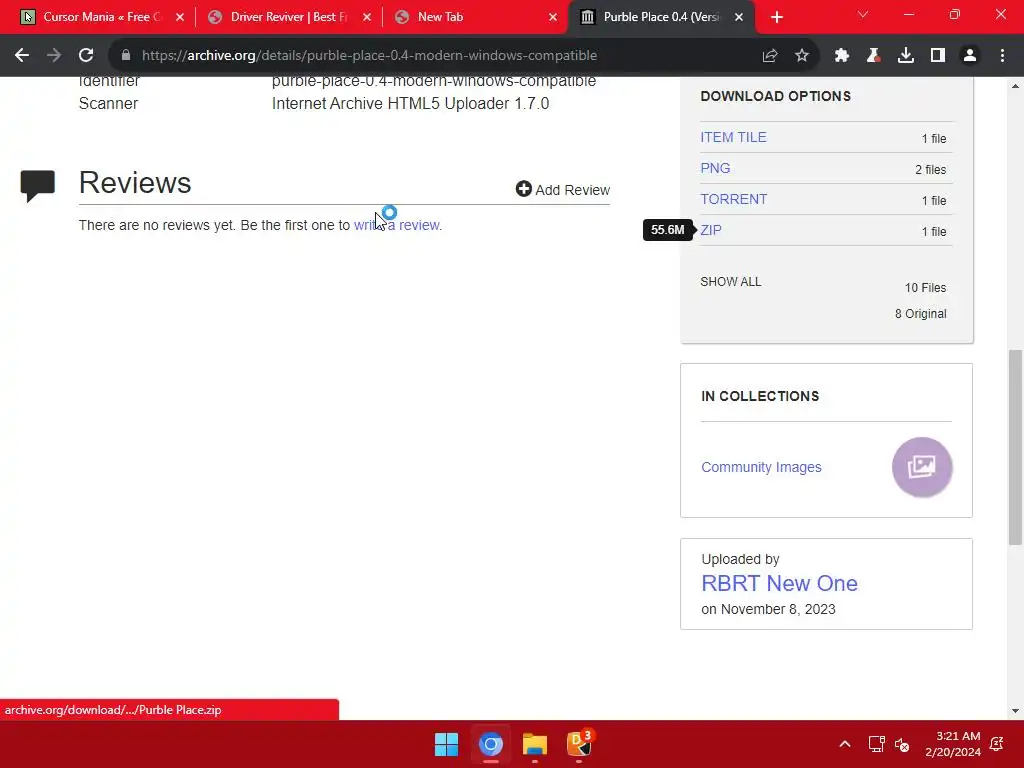Image resolution: width=1024 pixels, height=768 pixels.
Task: Click the forward navigation arrow
Action: (x=54, y=56)
